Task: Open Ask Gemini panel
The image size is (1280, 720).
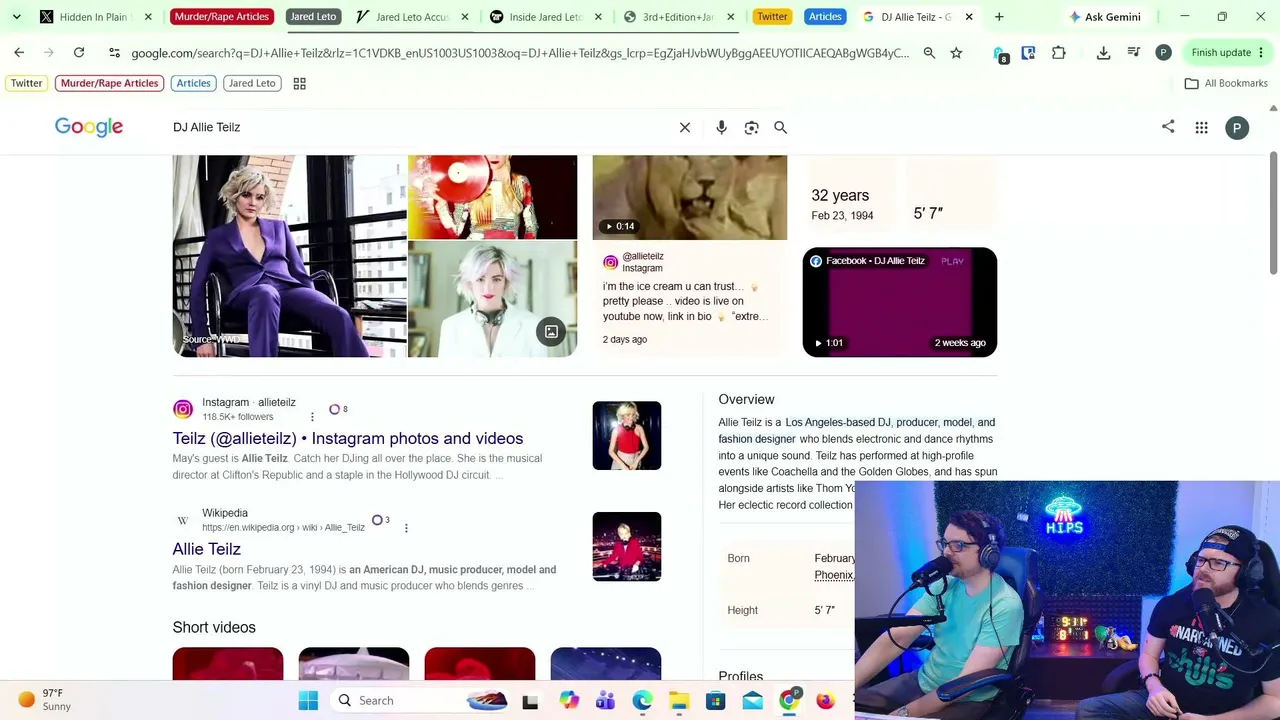Action: click(1104, 17)
